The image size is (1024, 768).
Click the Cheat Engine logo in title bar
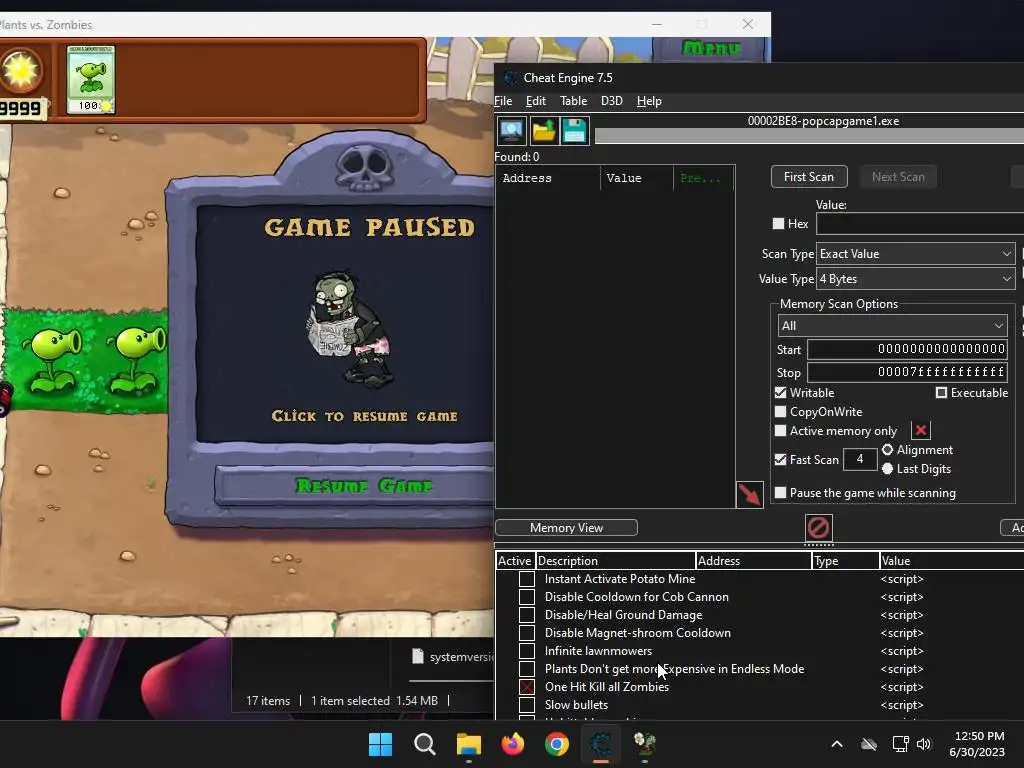pos(510,78)
